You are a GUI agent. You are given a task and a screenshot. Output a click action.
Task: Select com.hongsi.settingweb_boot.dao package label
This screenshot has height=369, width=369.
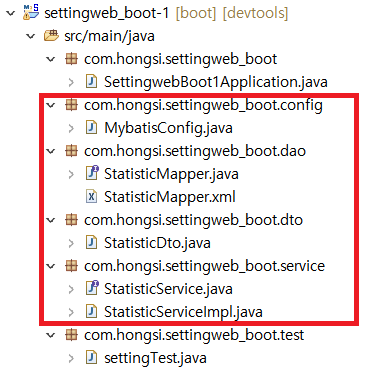[x=195, y=151]
